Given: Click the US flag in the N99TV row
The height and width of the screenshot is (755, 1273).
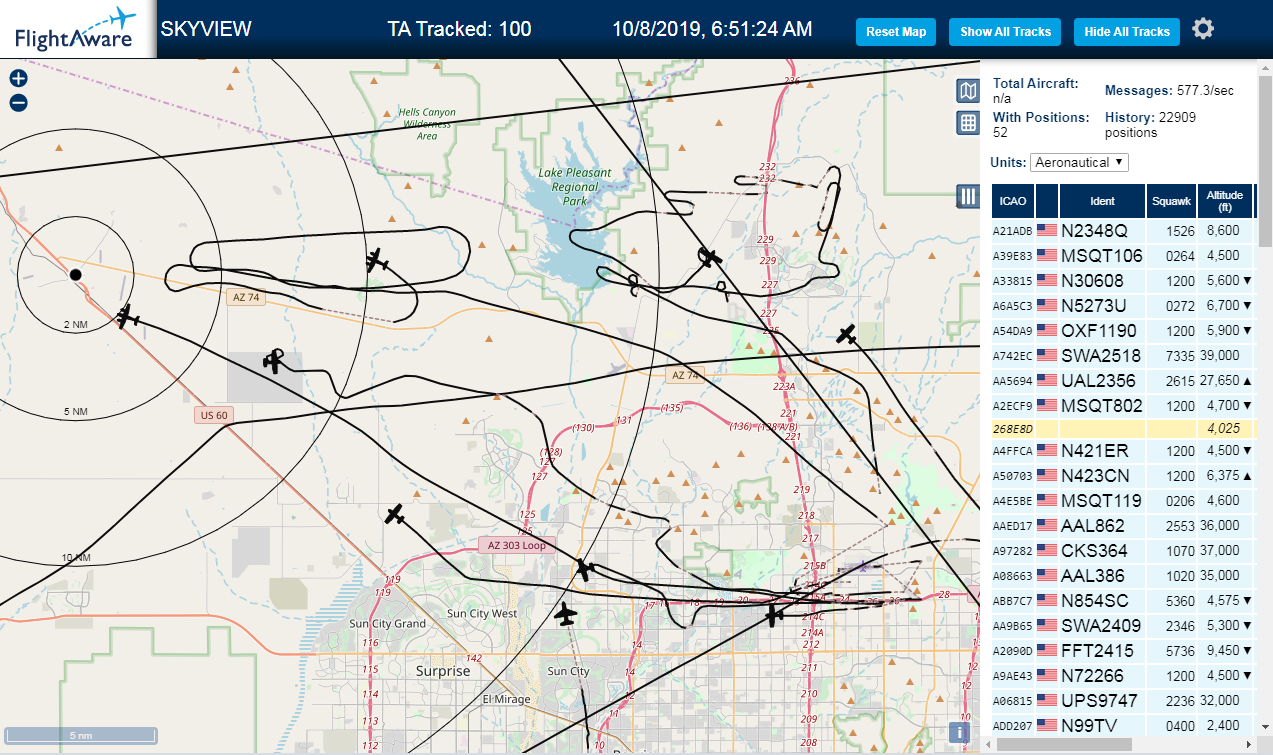Looking at the screenshot, I should pyautogui.click(x=1047, y=725).
